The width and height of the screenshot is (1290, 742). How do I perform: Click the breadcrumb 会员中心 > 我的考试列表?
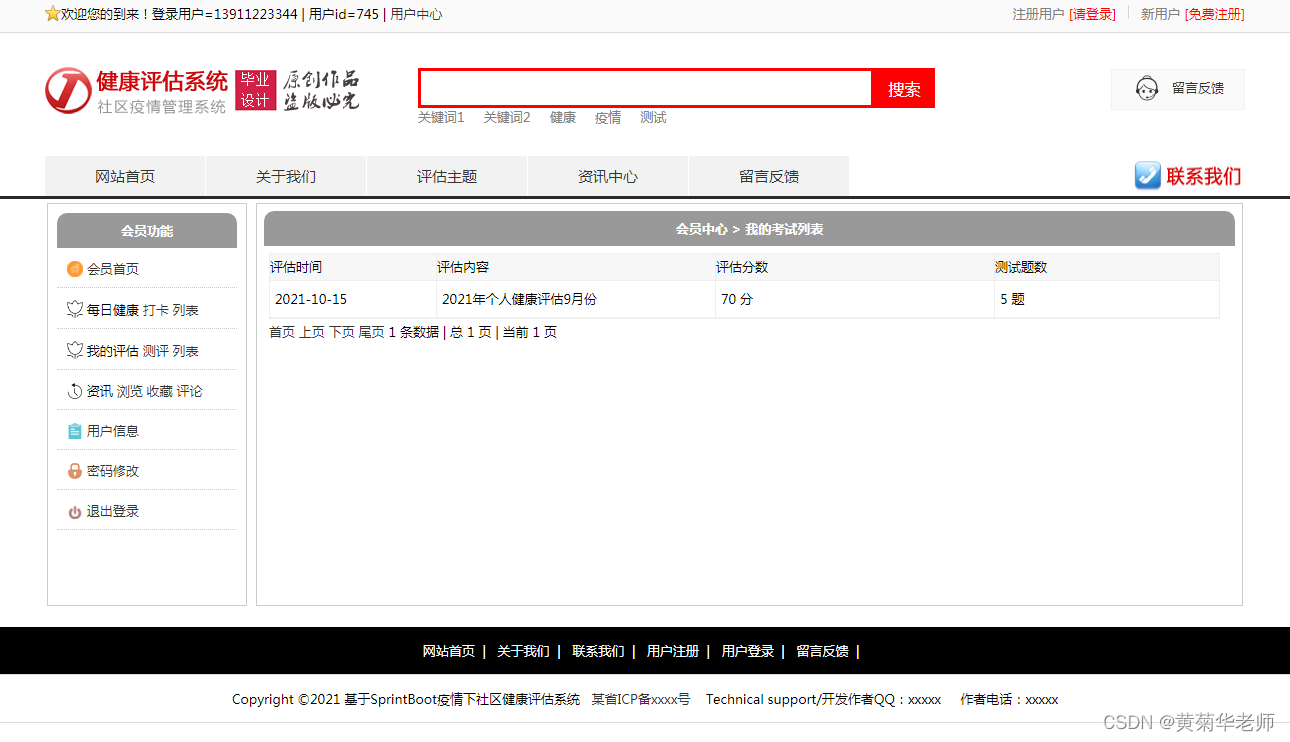[749, 229]
